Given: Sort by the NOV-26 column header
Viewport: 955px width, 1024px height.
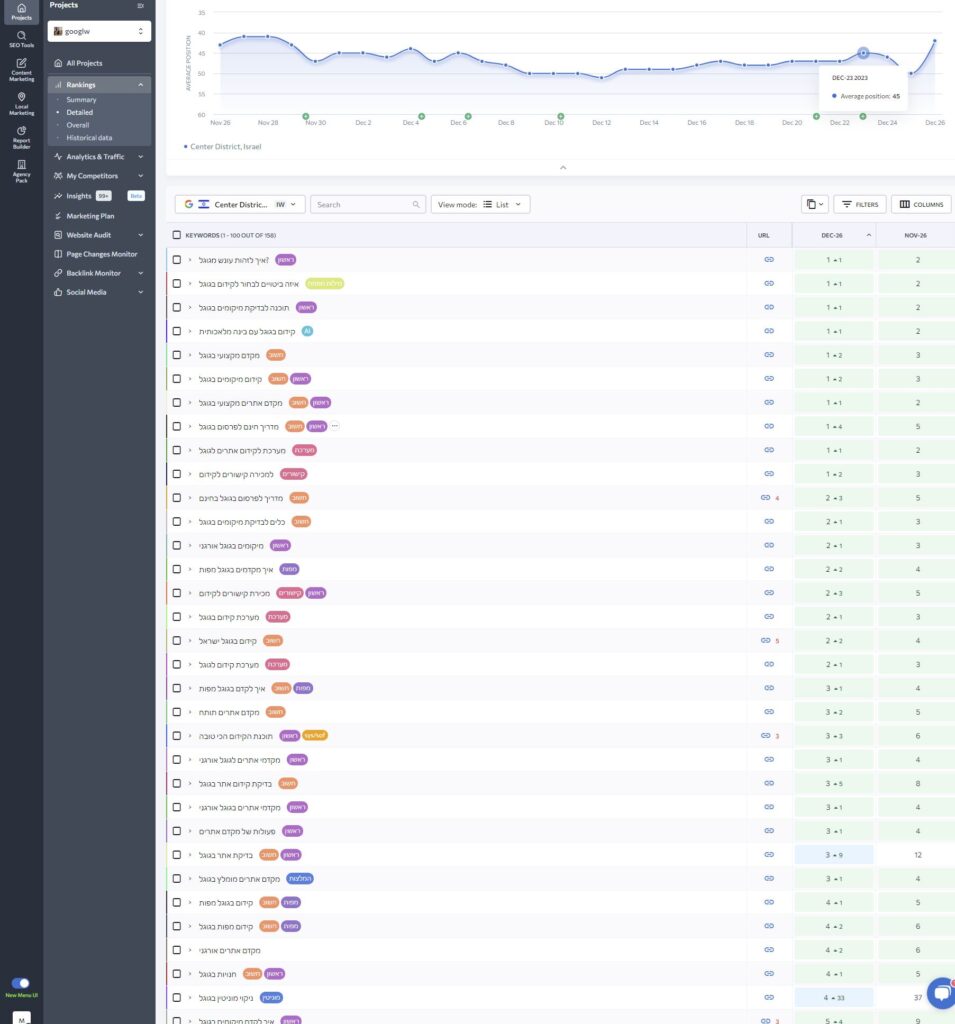Looking at the screenshot, I should [915, 235].
